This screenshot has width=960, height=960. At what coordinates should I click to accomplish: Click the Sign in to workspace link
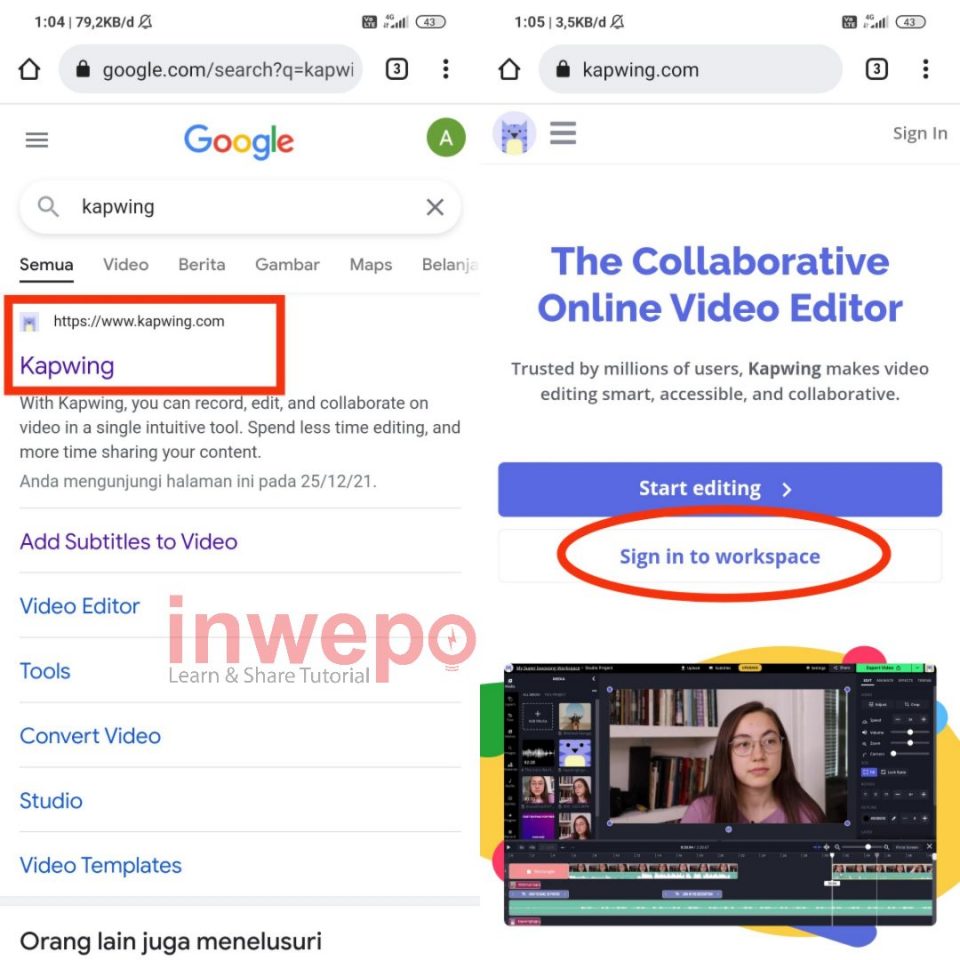coord(719,556)
